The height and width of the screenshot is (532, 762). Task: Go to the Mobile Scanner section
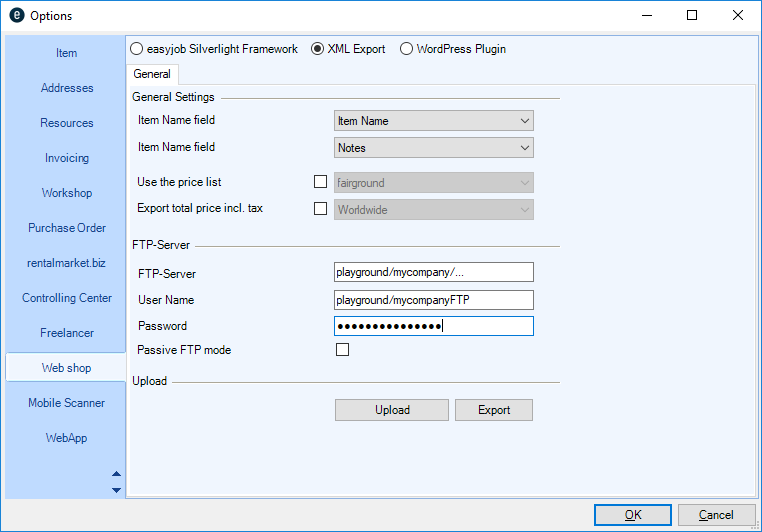coord(67,403)
